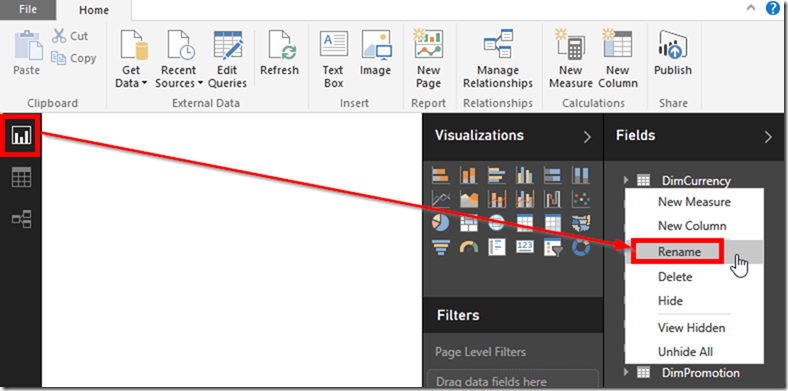This screenshot has height=391, width=788.
Task: Select the DimPromotion table name
Action: pyautogui.click(x=701, y=373)
